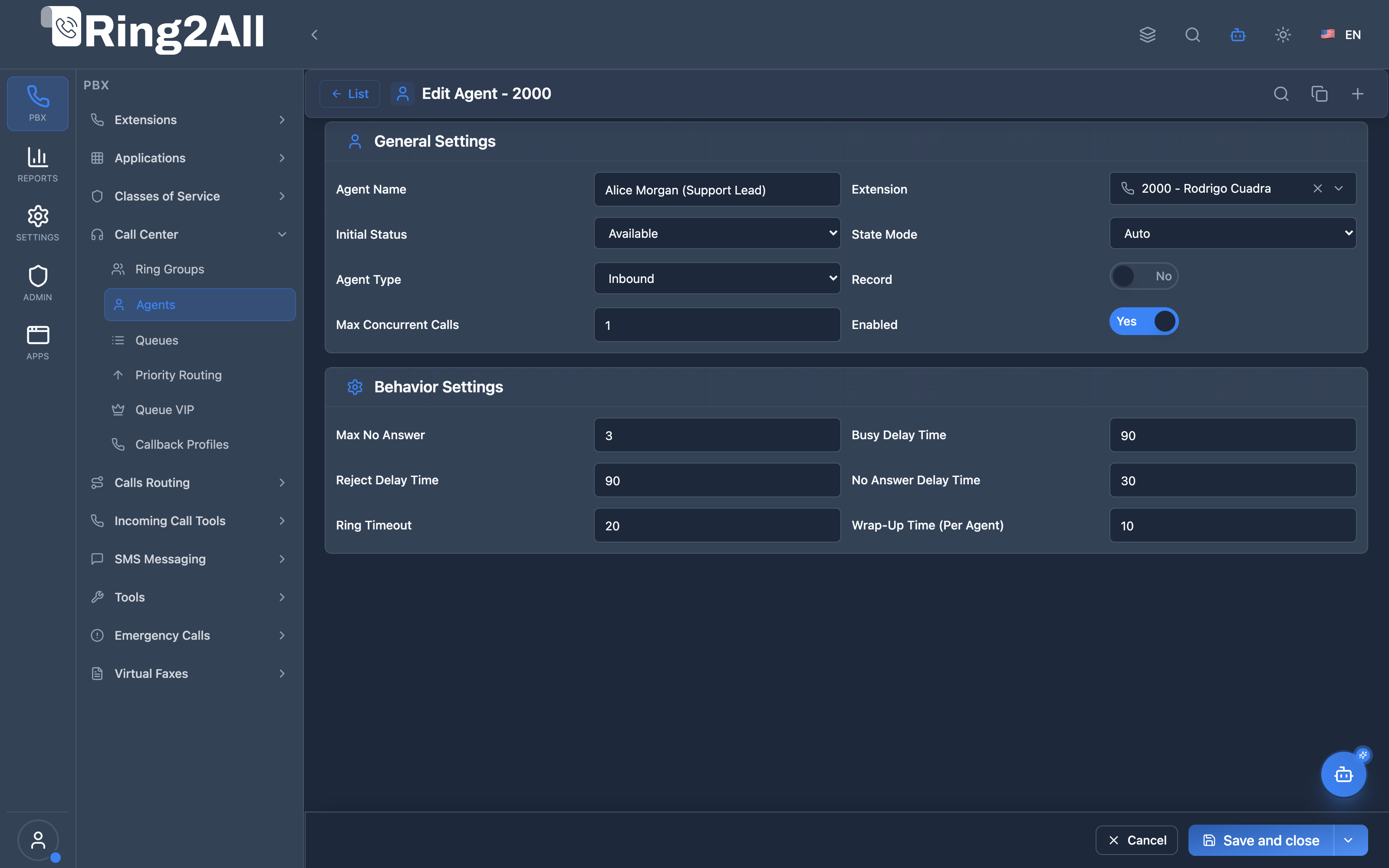
Task: Open Queues in the sidebar
Action: click(200, 340)
